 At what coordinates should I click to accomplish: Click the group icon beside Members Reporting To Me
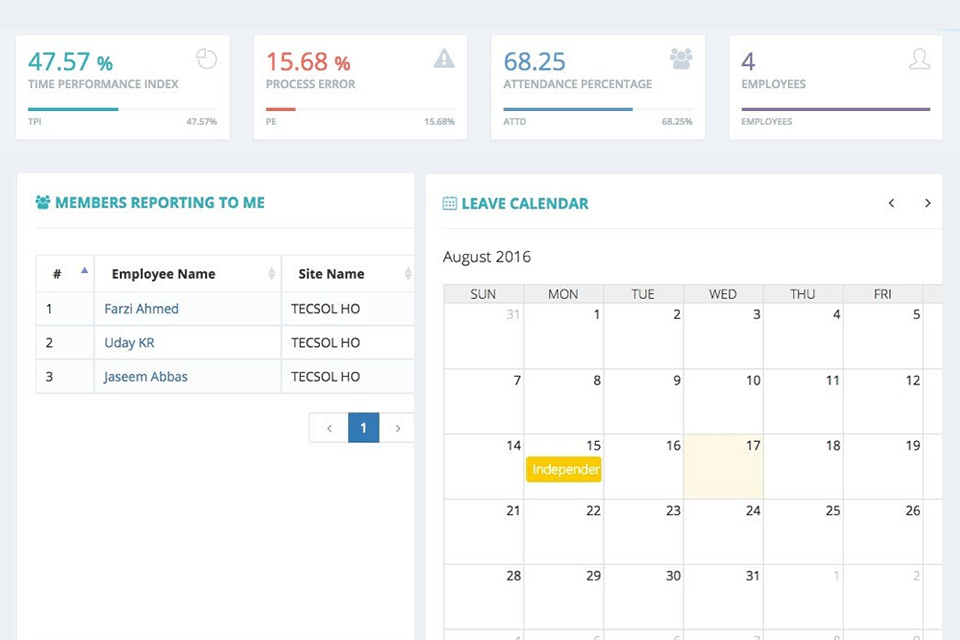42,202
